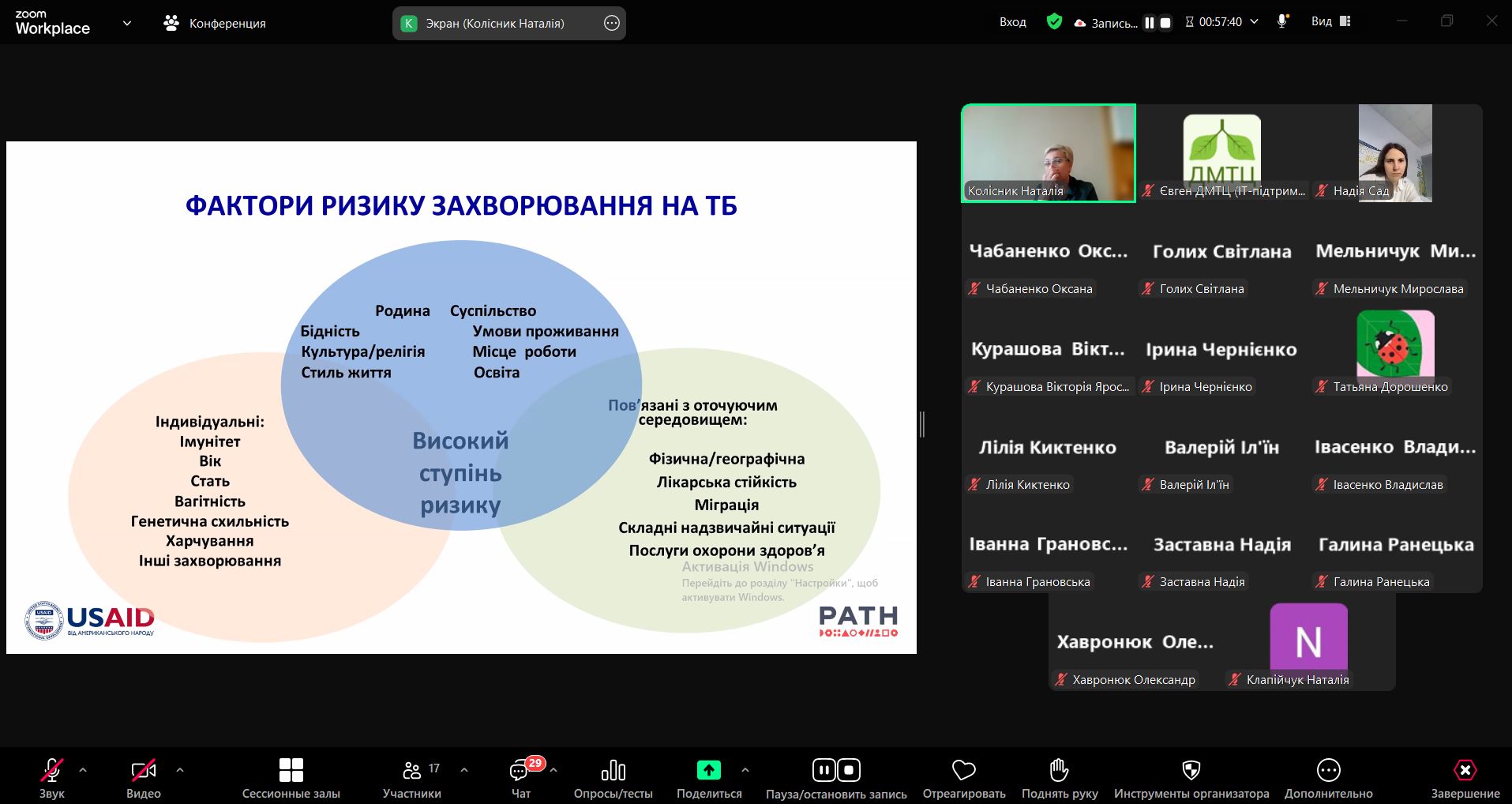Select Надія Сад video thumbnail
The image size is (1512, 804).
[1394, 153]
